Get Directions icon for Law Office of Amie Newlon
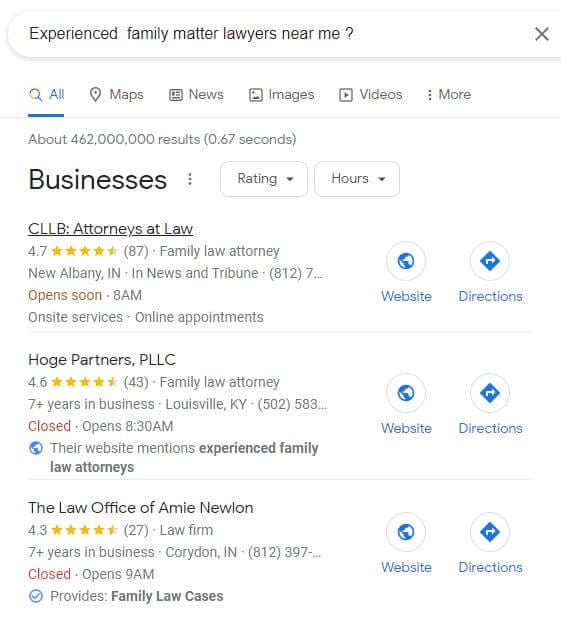The image size is (561, 618). click(490, 532)
